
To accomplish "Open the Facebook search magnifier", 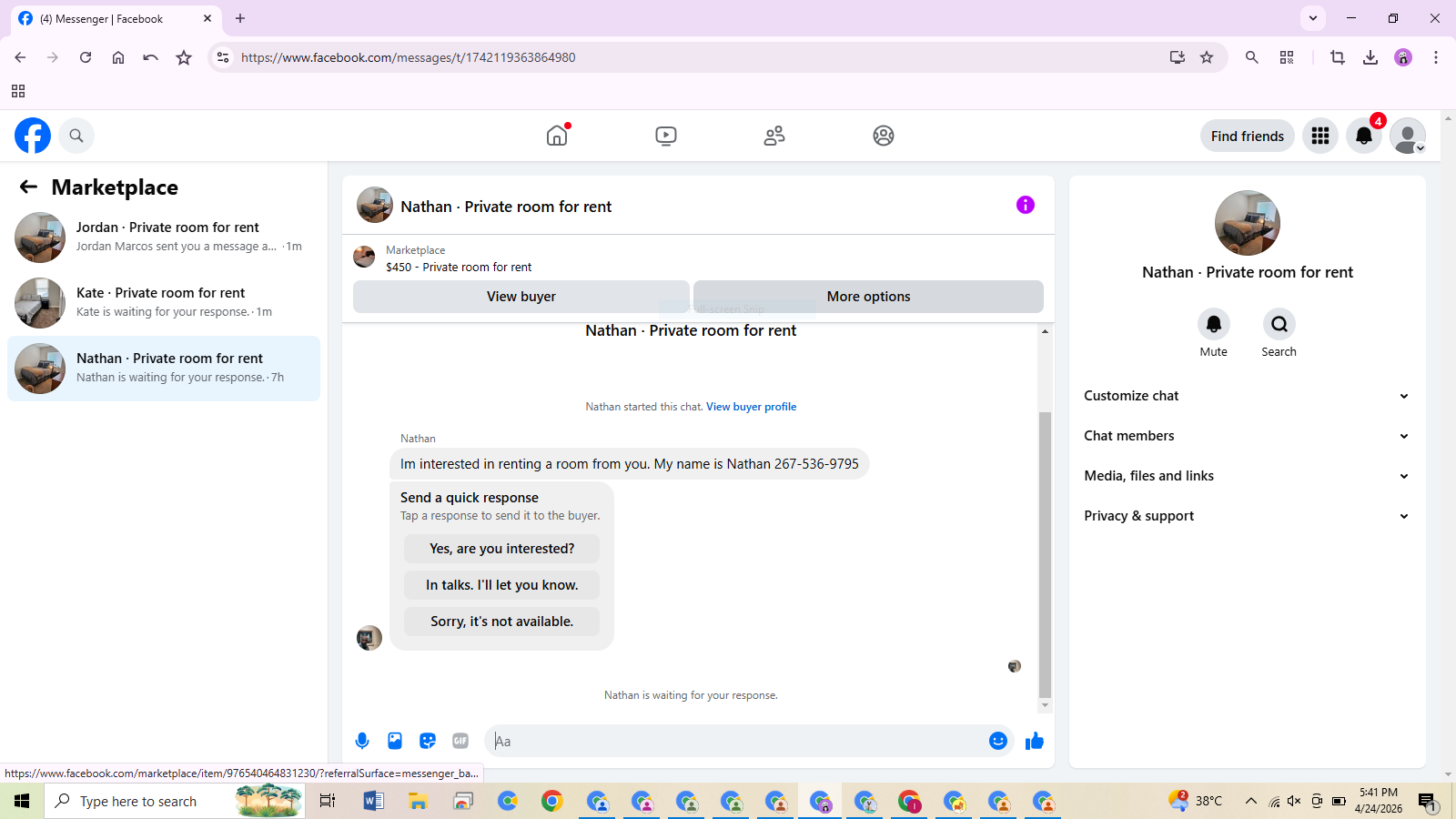I will pyautogui.click(x=76, y=136).
